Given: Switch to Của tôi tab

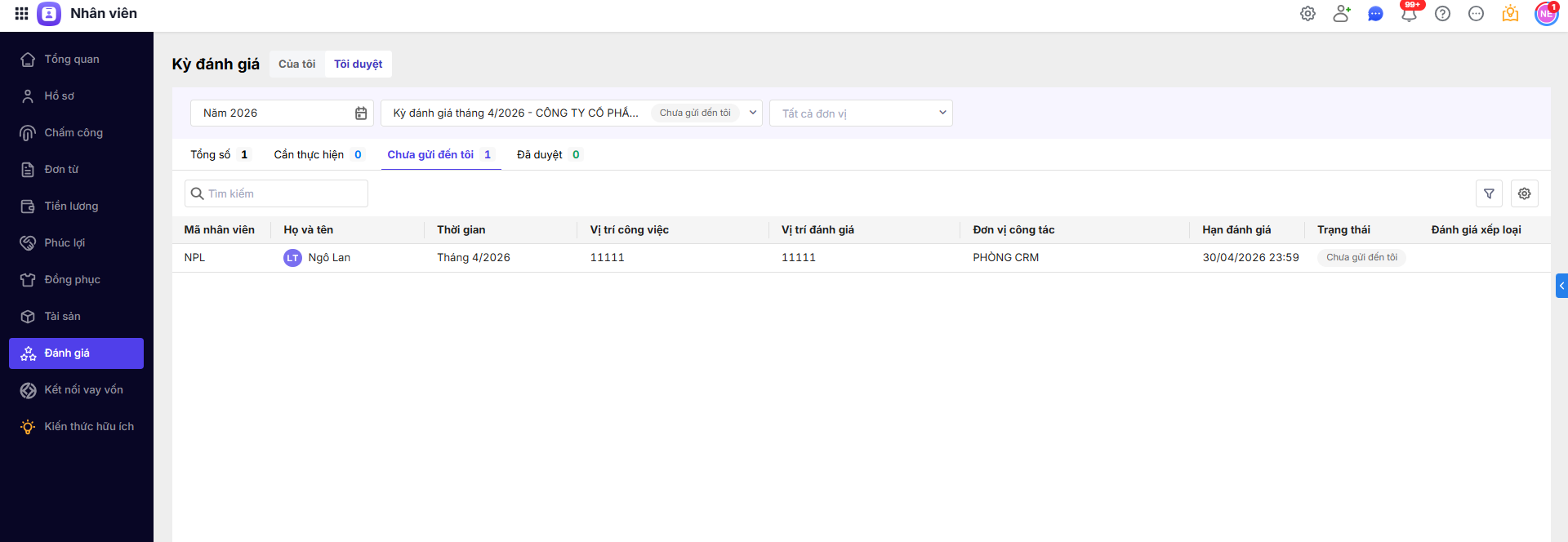Looking at the screenshot, I should [x=297, y=64].
